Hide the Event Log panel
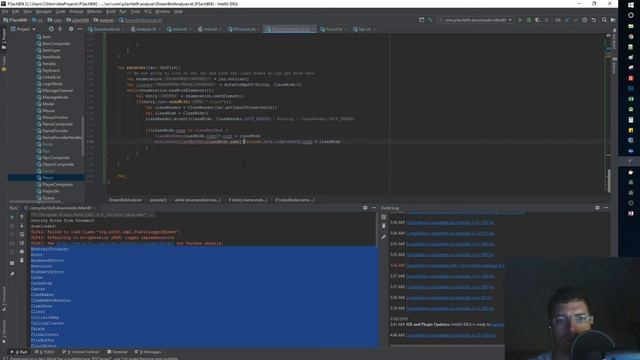 click(606, 208)
